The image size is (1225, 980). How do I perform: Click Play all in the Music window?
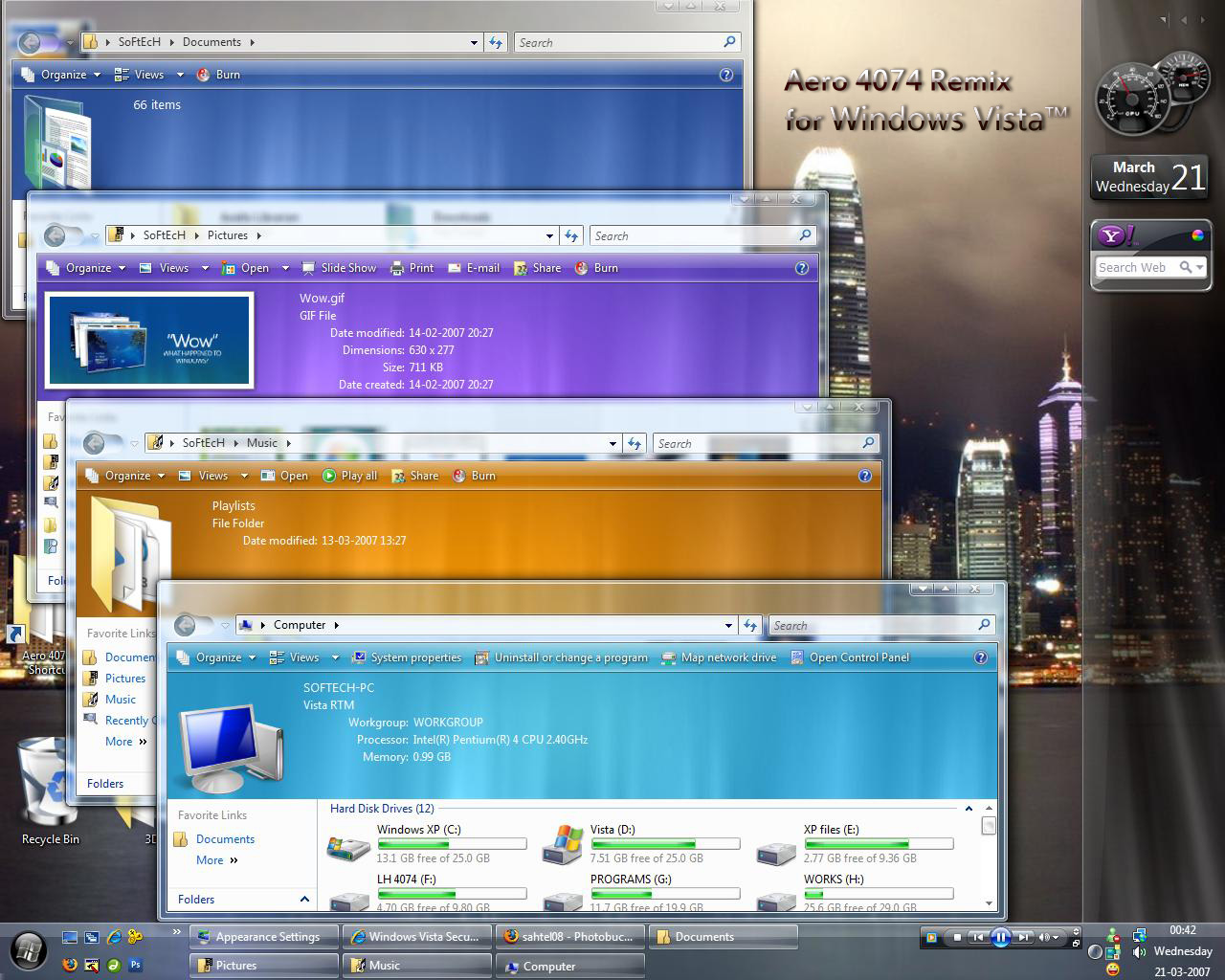point(349,476)
